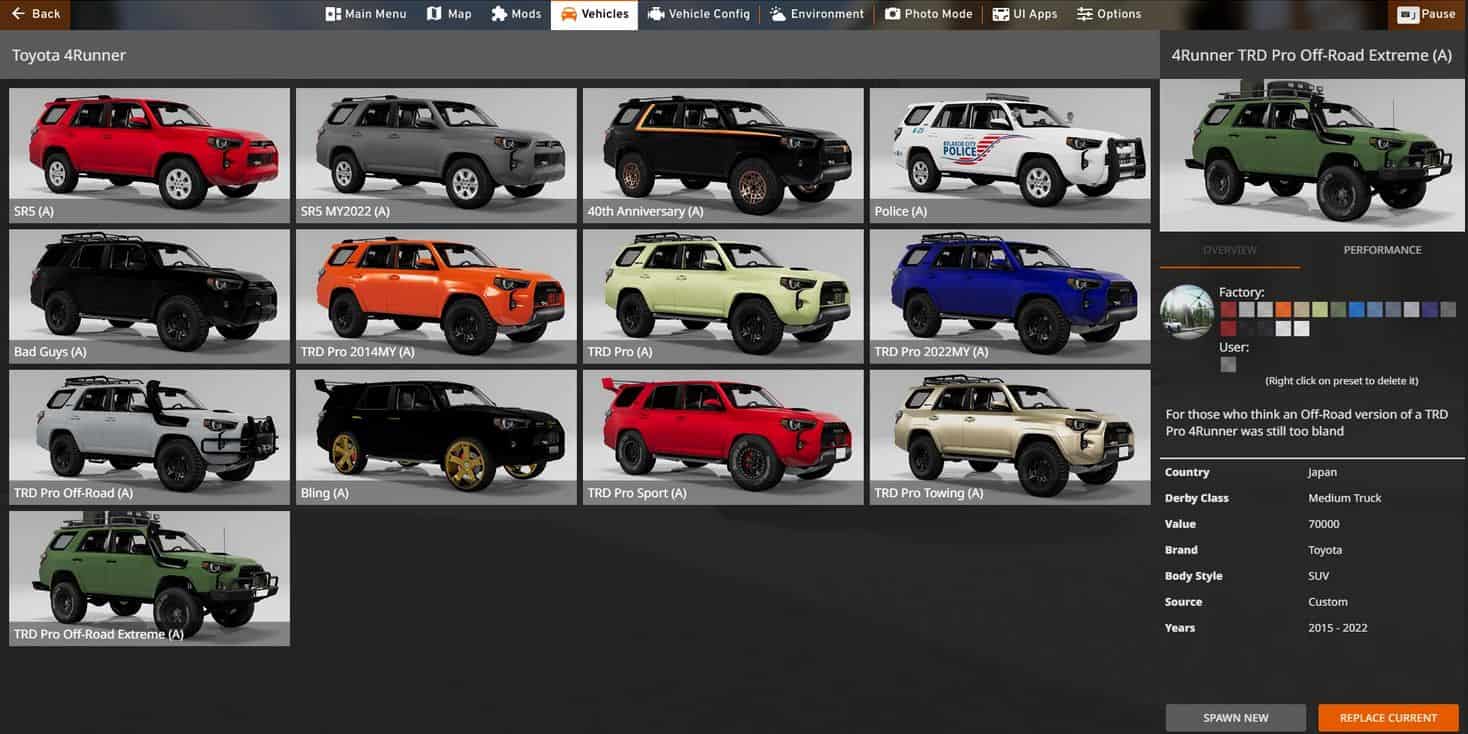Select the Bling (A) configuration thumbnail
This screenshot has height=734, width=1468.
coord(436,437)
